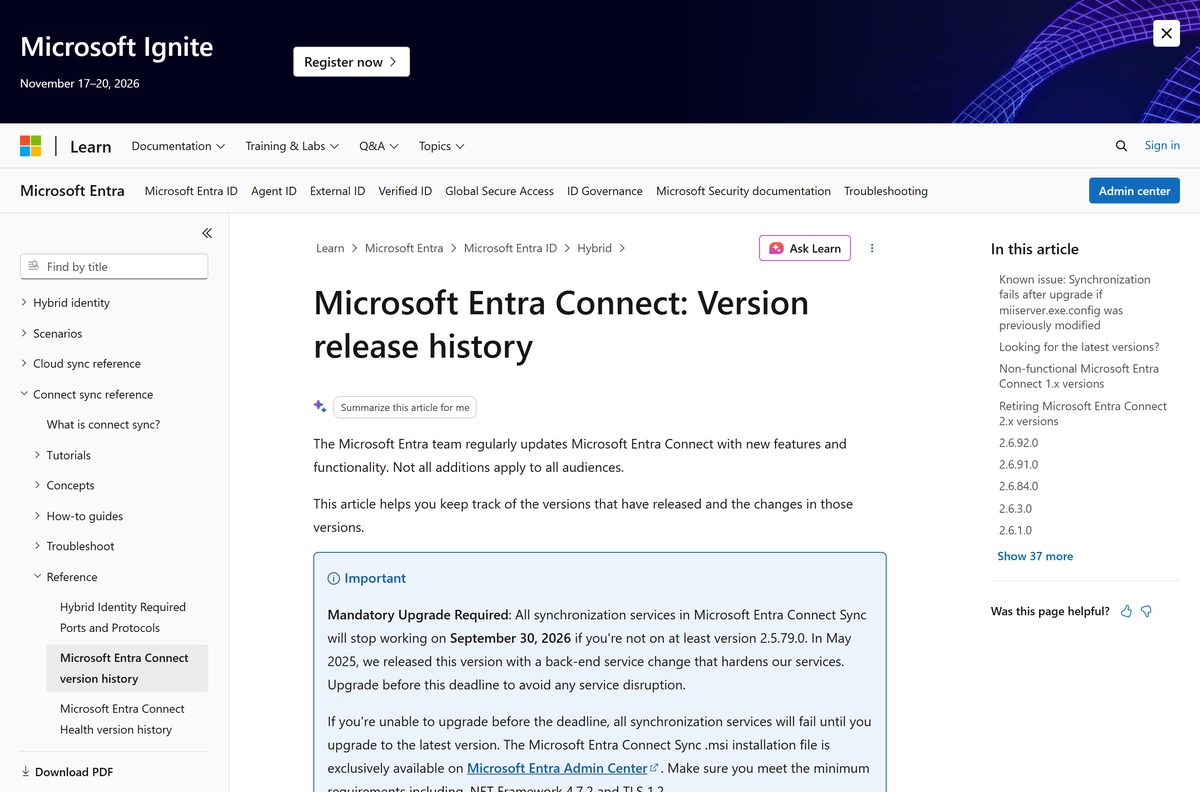Click the filter icon in Find by title
1200x792 pixels.
point(34,266)
